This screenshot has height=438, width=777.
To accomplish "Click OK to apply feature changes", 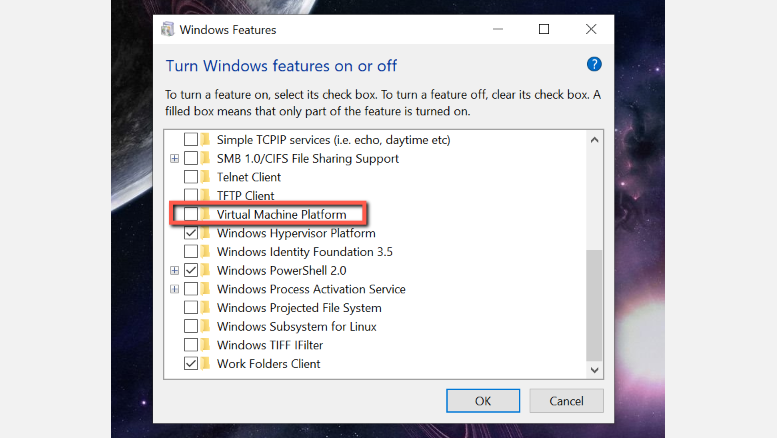I will point(483,401).
